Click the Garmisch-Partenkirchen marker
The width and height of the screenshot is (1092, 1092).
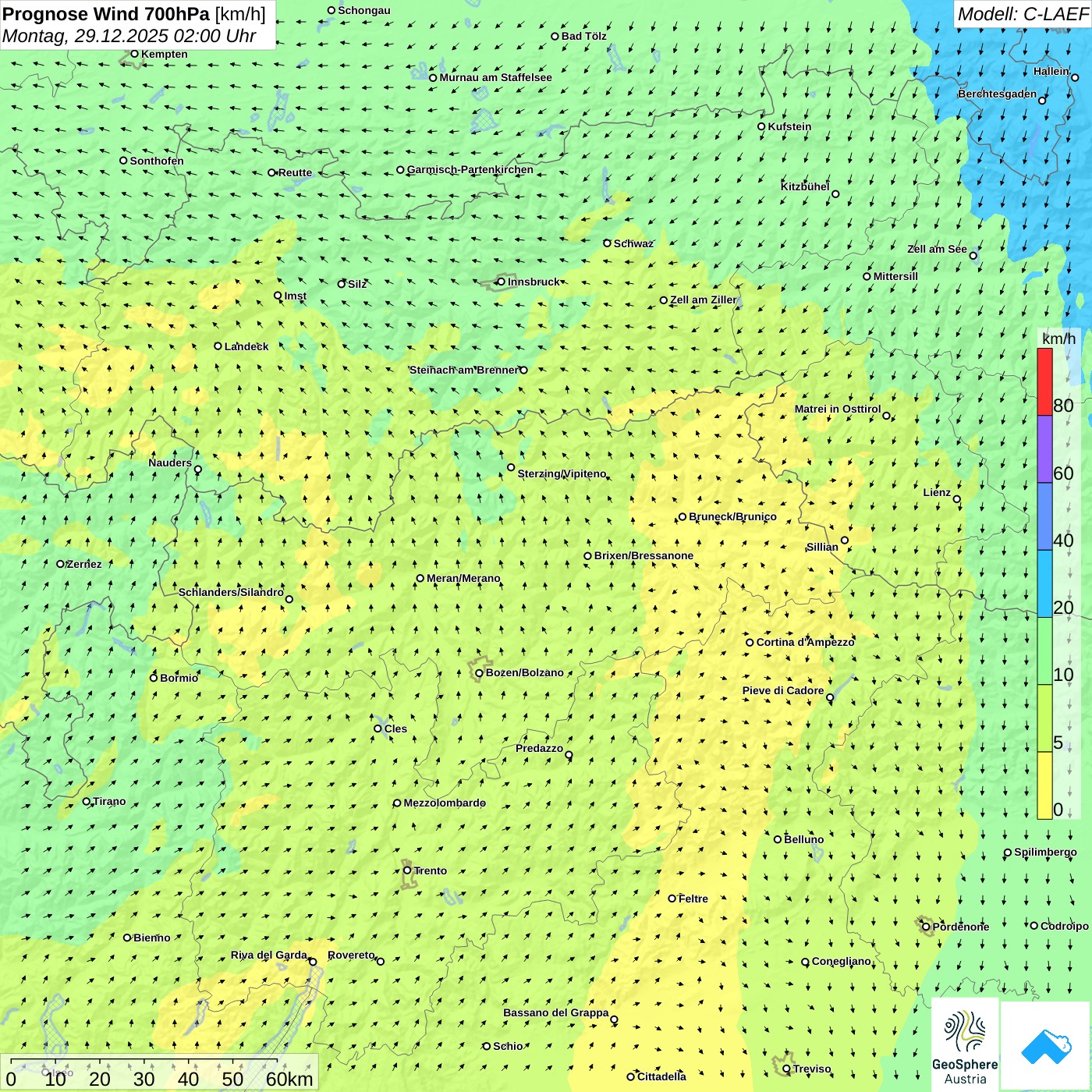pyautogui.click(x=400, y=170)
